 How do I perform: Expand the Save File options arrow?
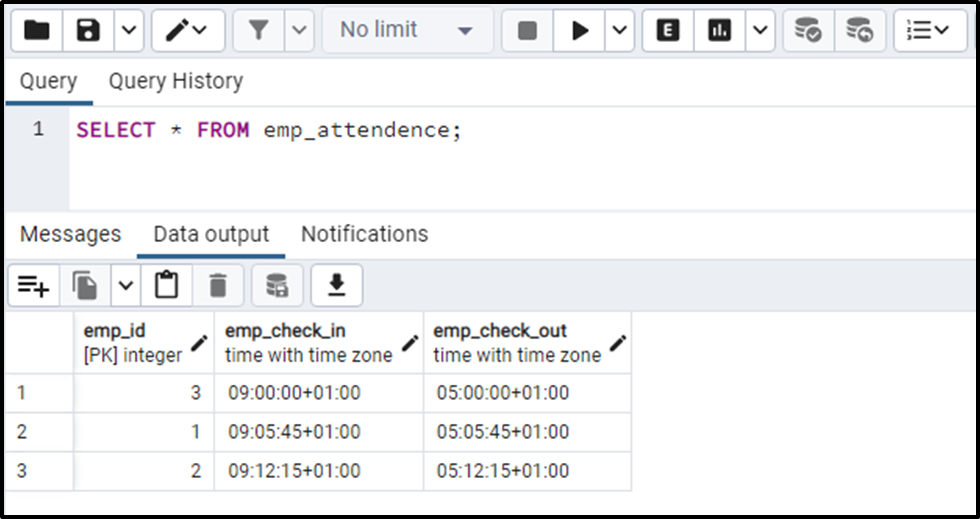129,31
